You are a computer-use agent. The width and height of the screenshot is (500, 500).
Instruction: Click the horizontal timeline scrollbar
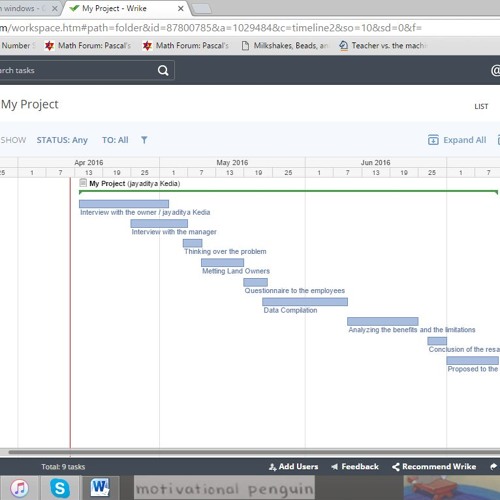tap(253, 452)
